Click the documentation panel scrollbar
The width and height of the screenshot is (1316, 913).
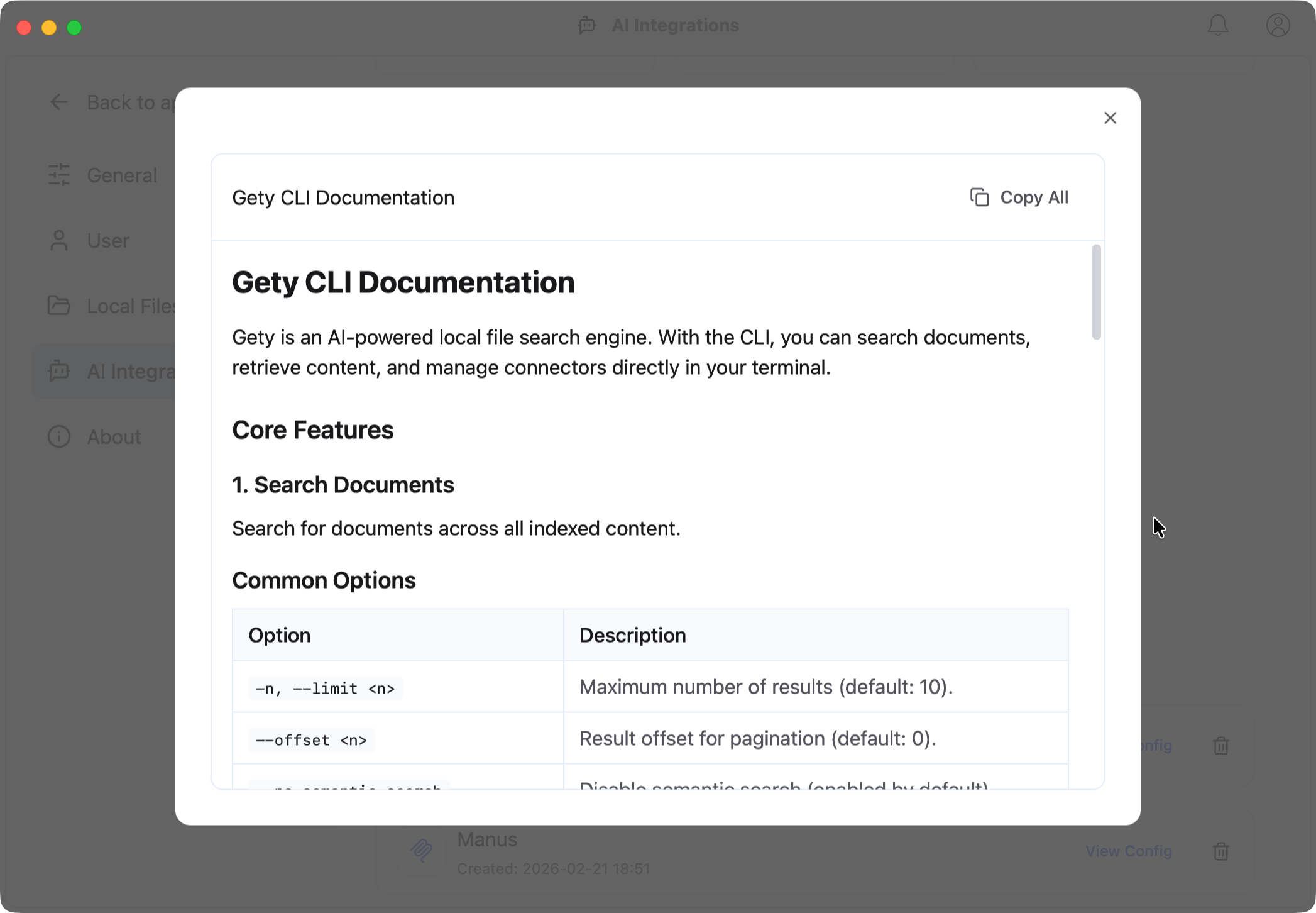click(1095, 290)
